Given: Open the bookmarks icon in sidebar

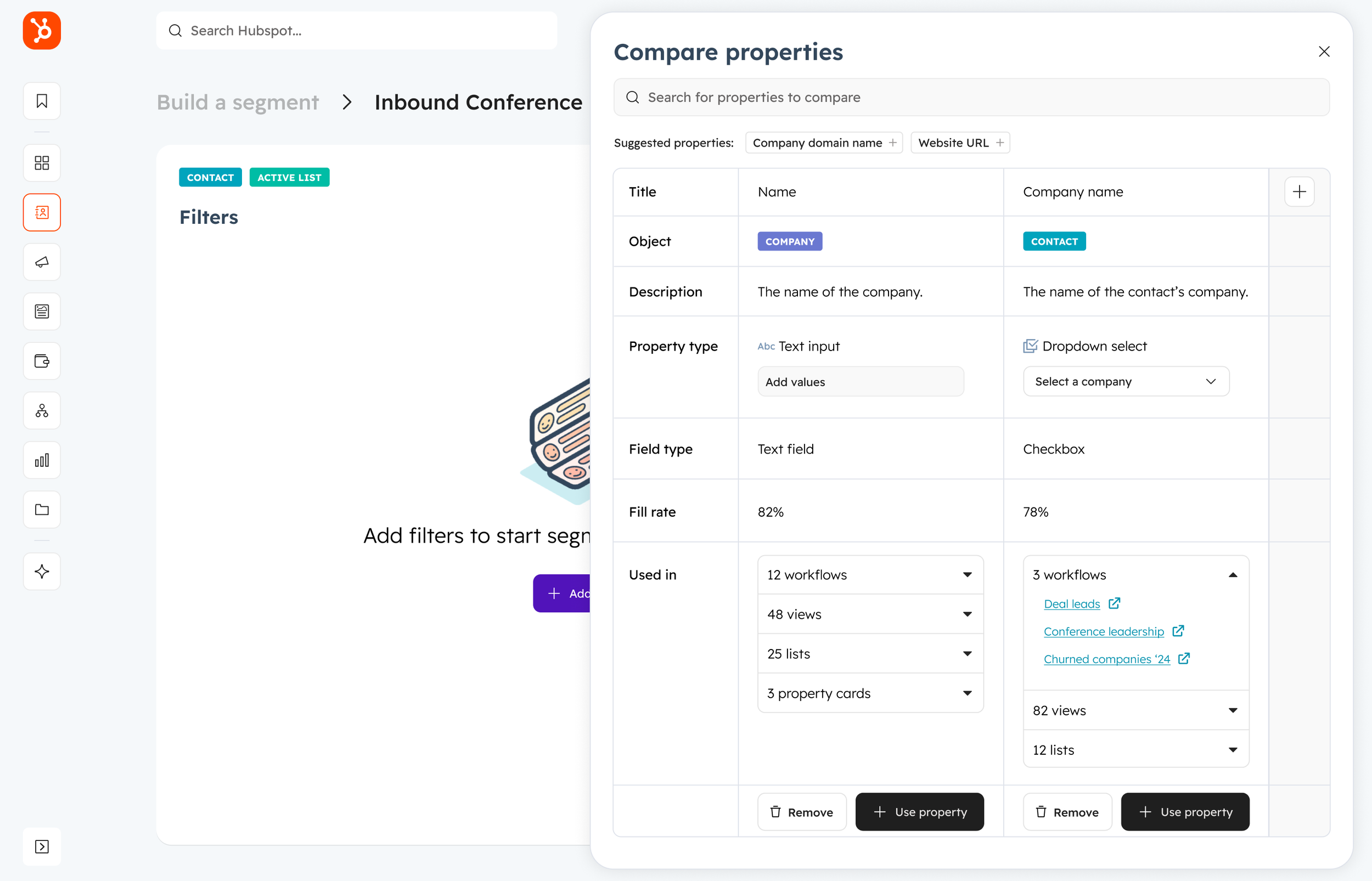Looking at the screenshot, I should point(42,101).
